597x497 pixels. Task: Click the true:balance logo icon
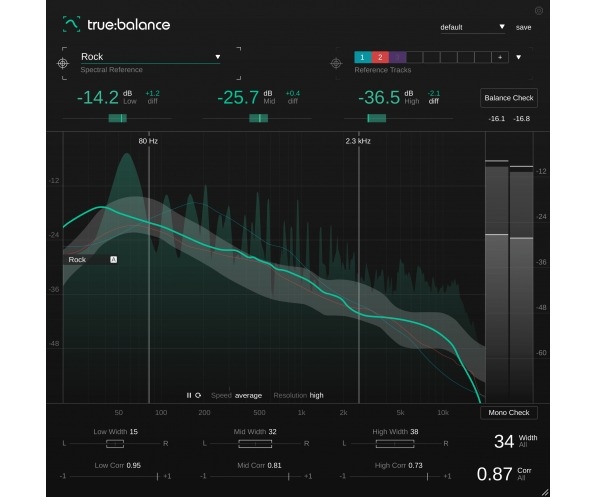pyautogui.click(x=71, y=24)
